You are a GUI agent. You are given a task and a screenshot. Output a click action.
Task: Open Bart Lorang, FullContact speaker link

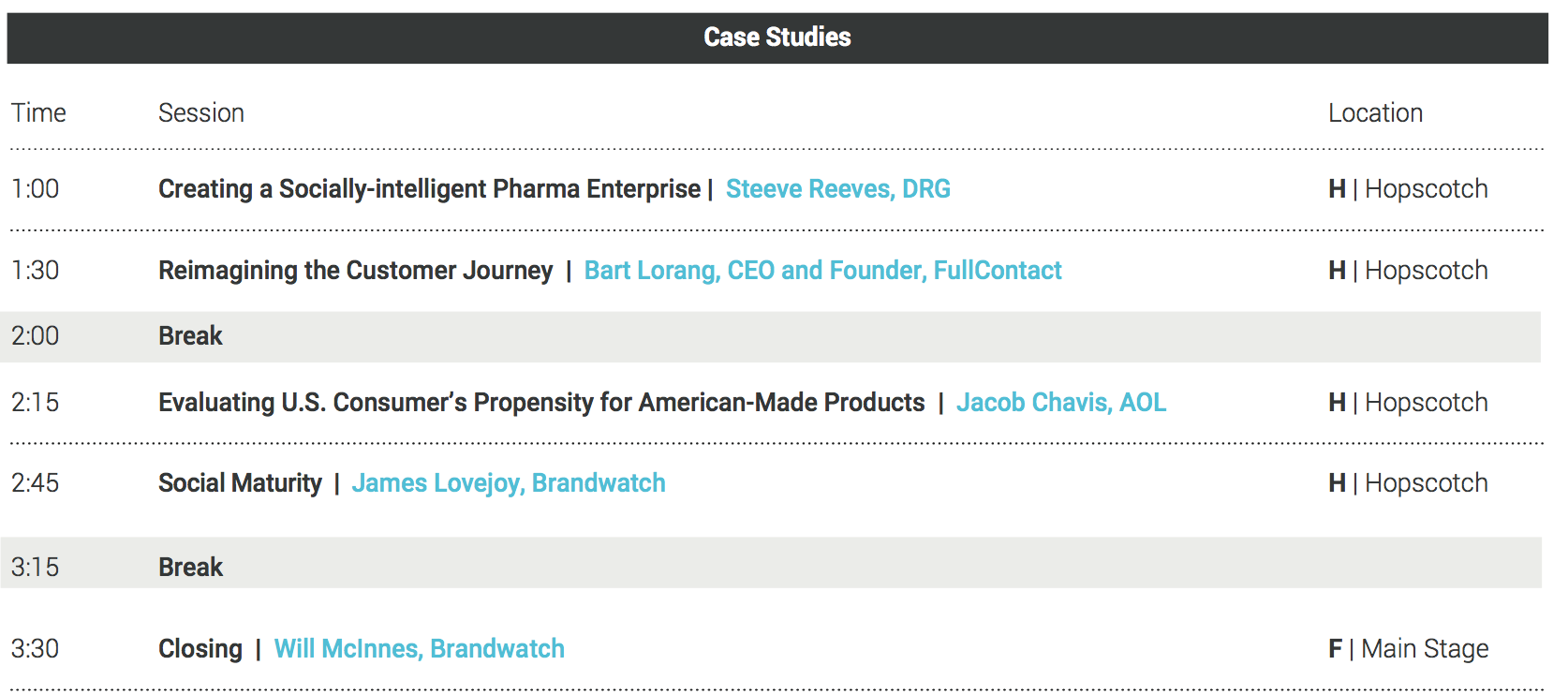(822, 271)
